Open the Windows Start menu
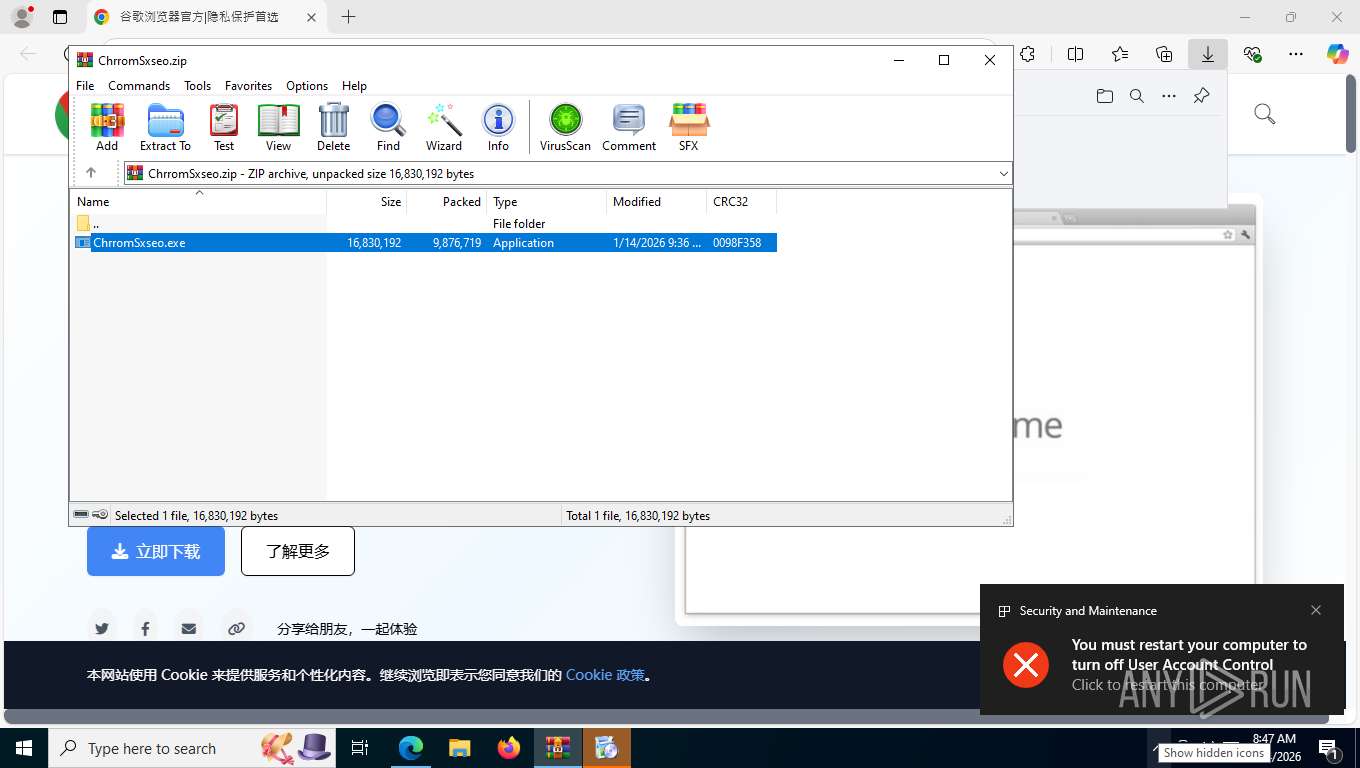The image size is (1360, 768). point(23,748)
